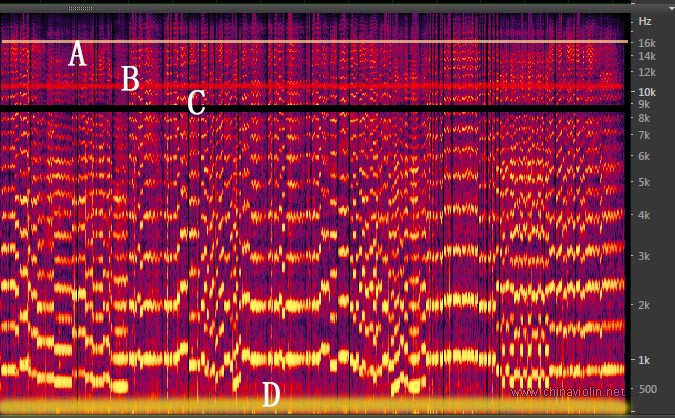Screen dimensions: 675x418
Task: Click the 4k frequency axis label
Action: [x=645, y=215]
